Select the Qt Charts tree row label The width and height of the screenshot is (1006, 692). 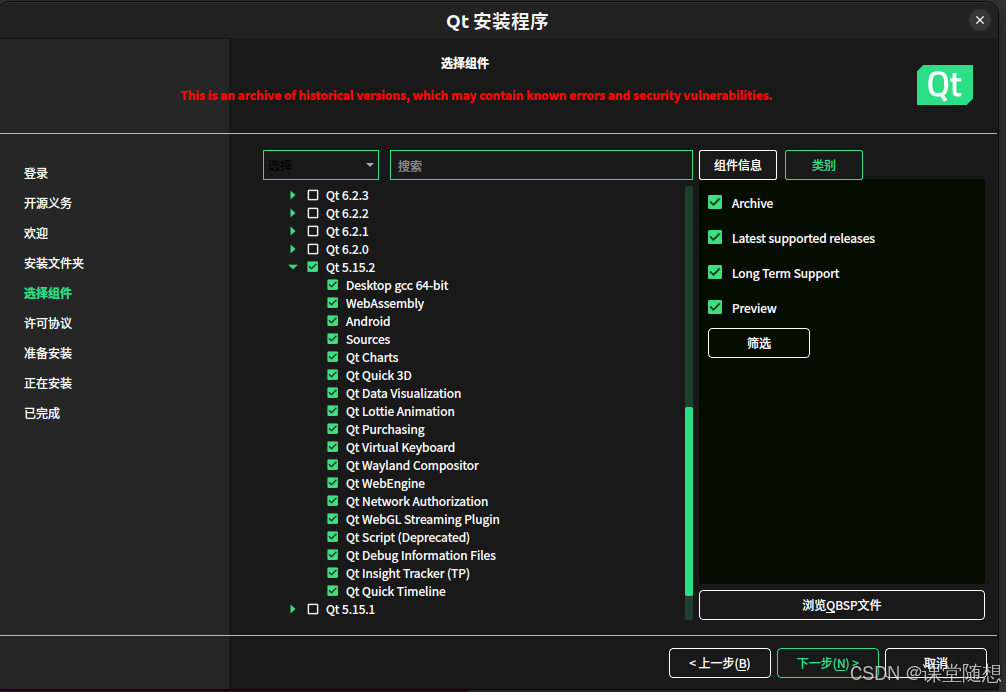tap(372, 357)
